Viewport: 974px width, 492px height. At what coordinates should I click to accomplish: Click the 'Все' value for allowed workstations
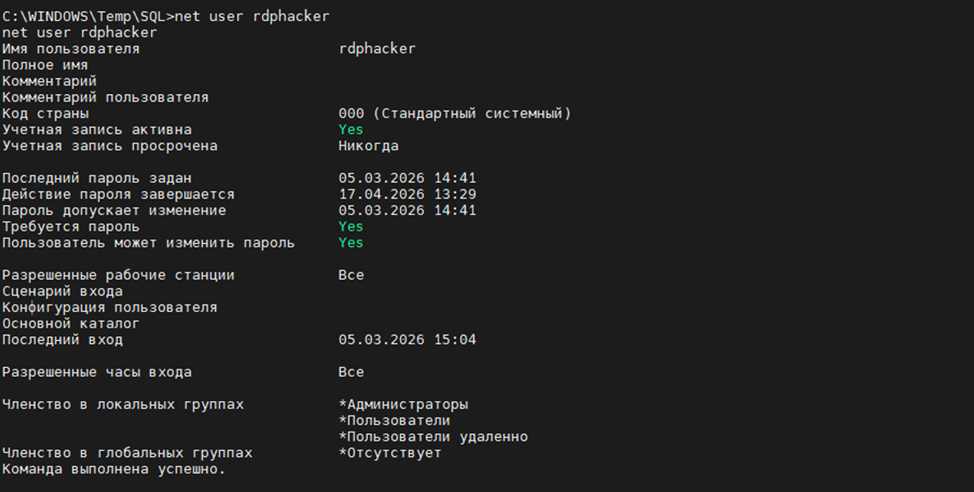(x=351, y=275)
